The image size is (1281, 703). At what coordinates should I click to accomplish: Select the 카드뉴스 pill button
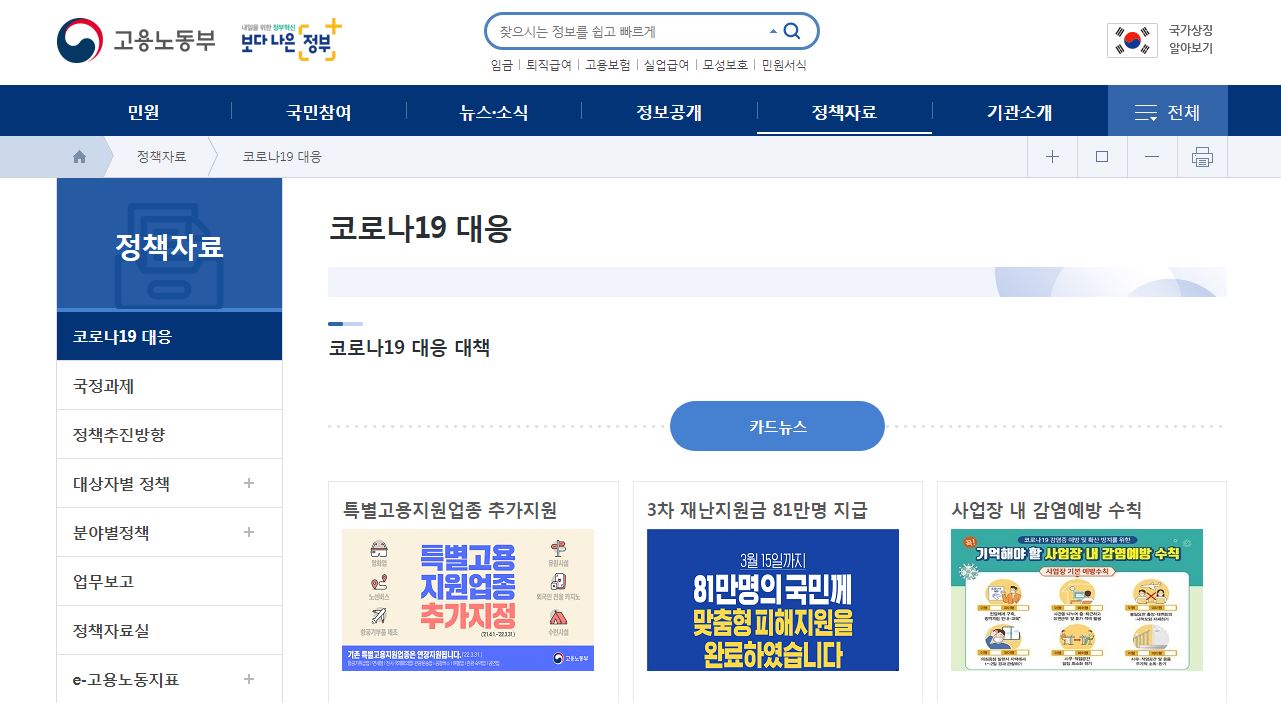click(x=777, y=426)
